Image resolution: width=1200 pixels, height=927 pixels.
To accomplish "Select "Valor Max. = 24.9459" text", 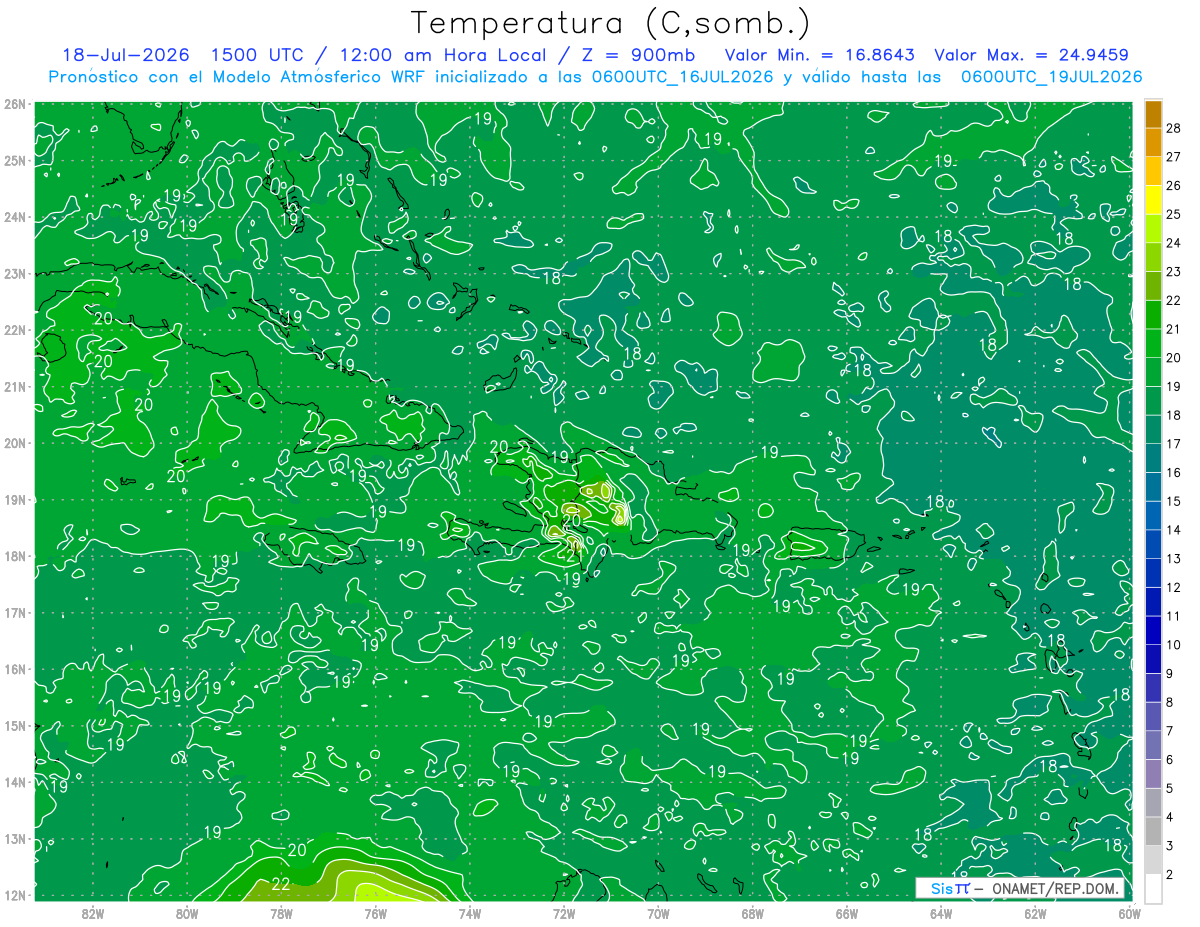I will (x=1031, y=55).
